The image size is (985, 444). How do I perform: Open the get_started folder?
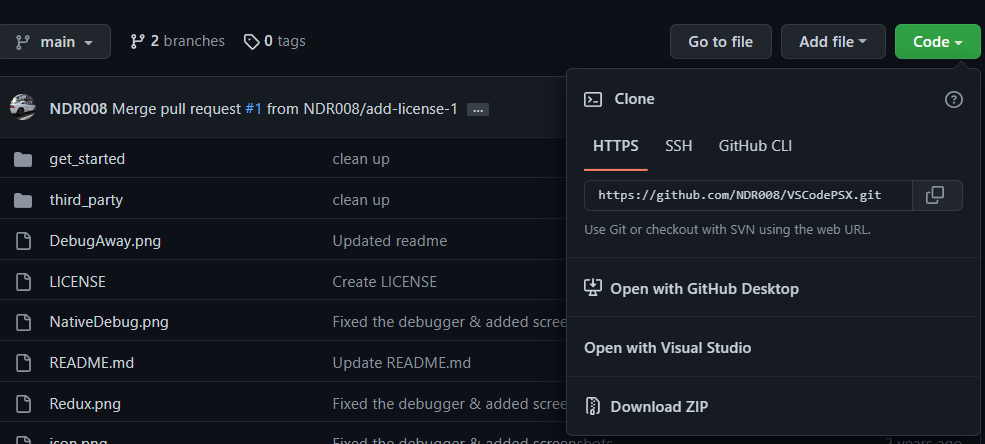[x=87, y=160]
